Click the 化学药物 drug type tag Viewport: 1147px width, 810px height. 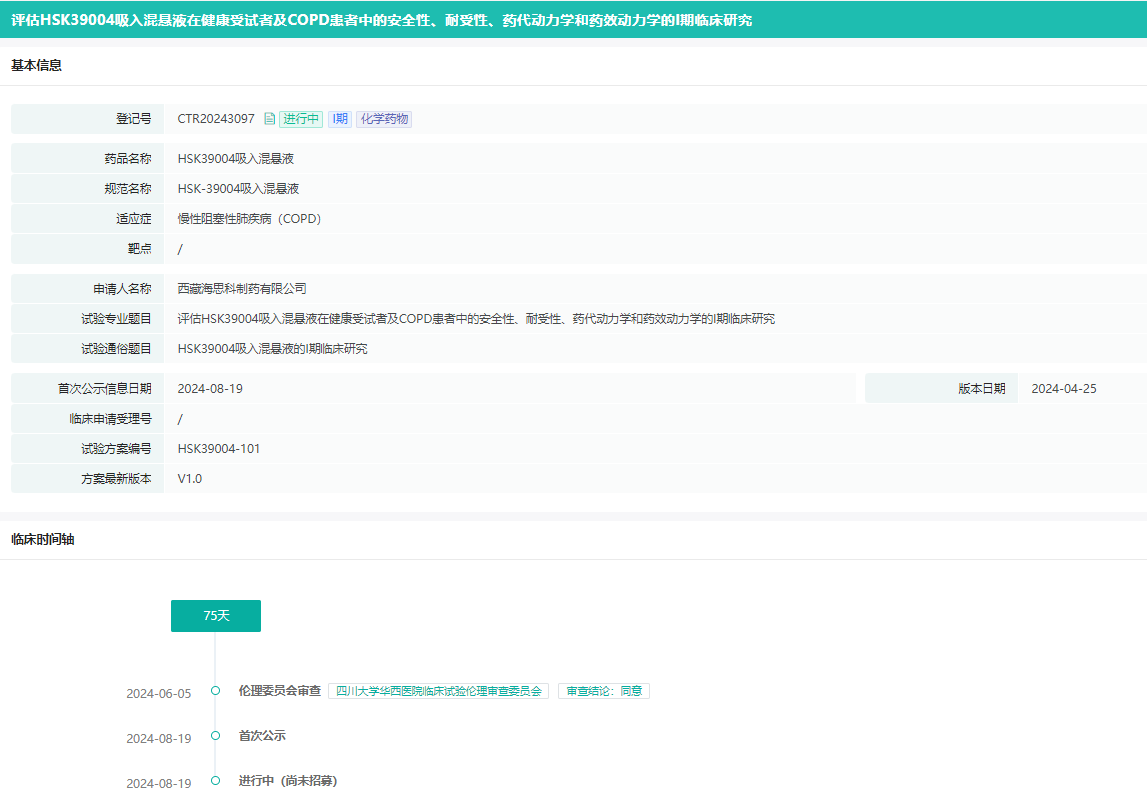384,119
